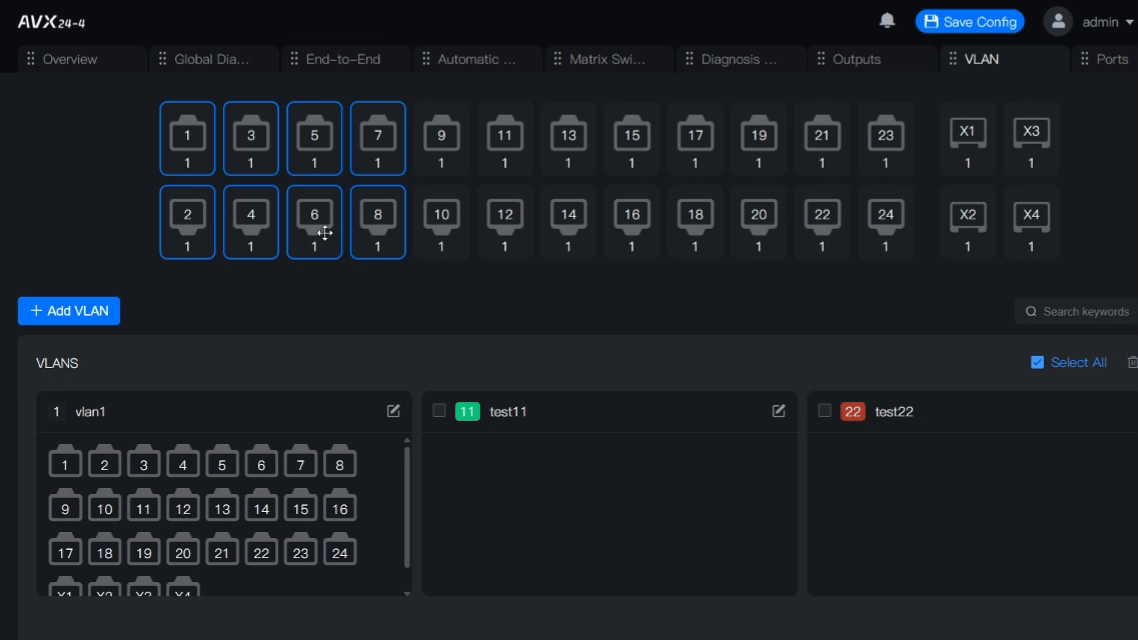Select port 9 in the top panel

pyautogui.click(x=441, y=138)
